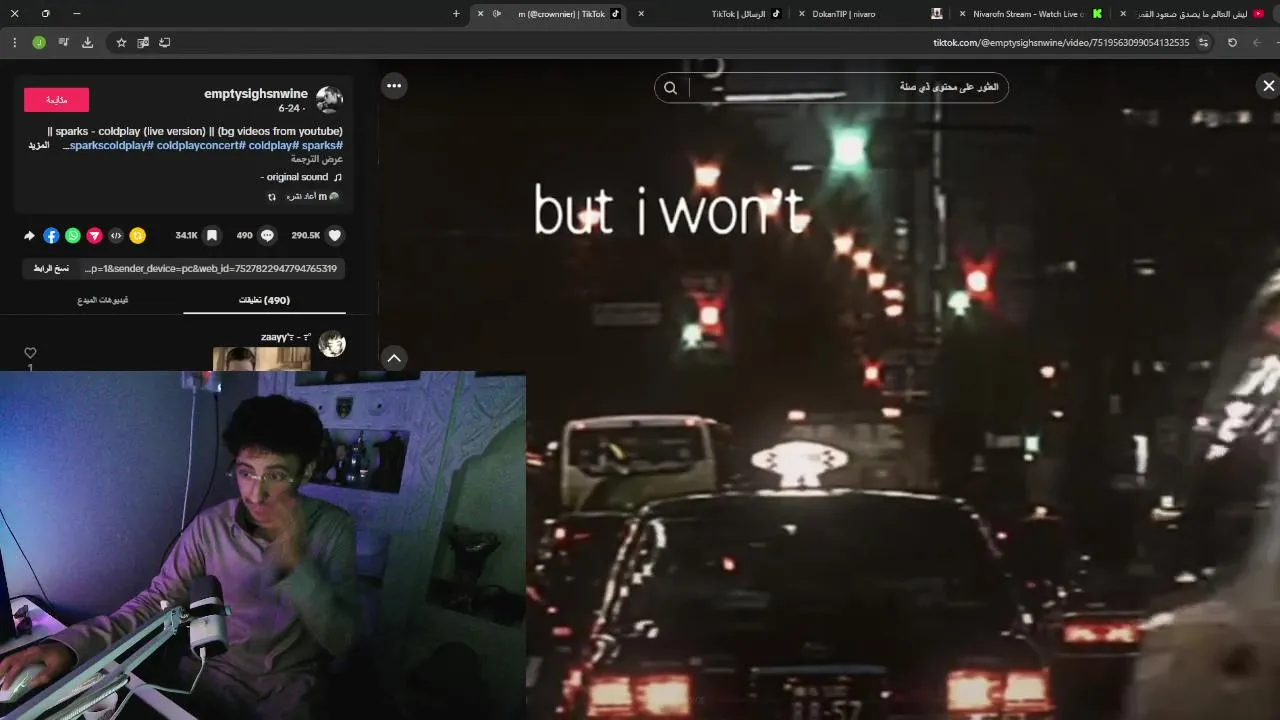Mute audio indicator on crownnier tab
Screen dimensions: 1280x720
click(x=497, y=14)
